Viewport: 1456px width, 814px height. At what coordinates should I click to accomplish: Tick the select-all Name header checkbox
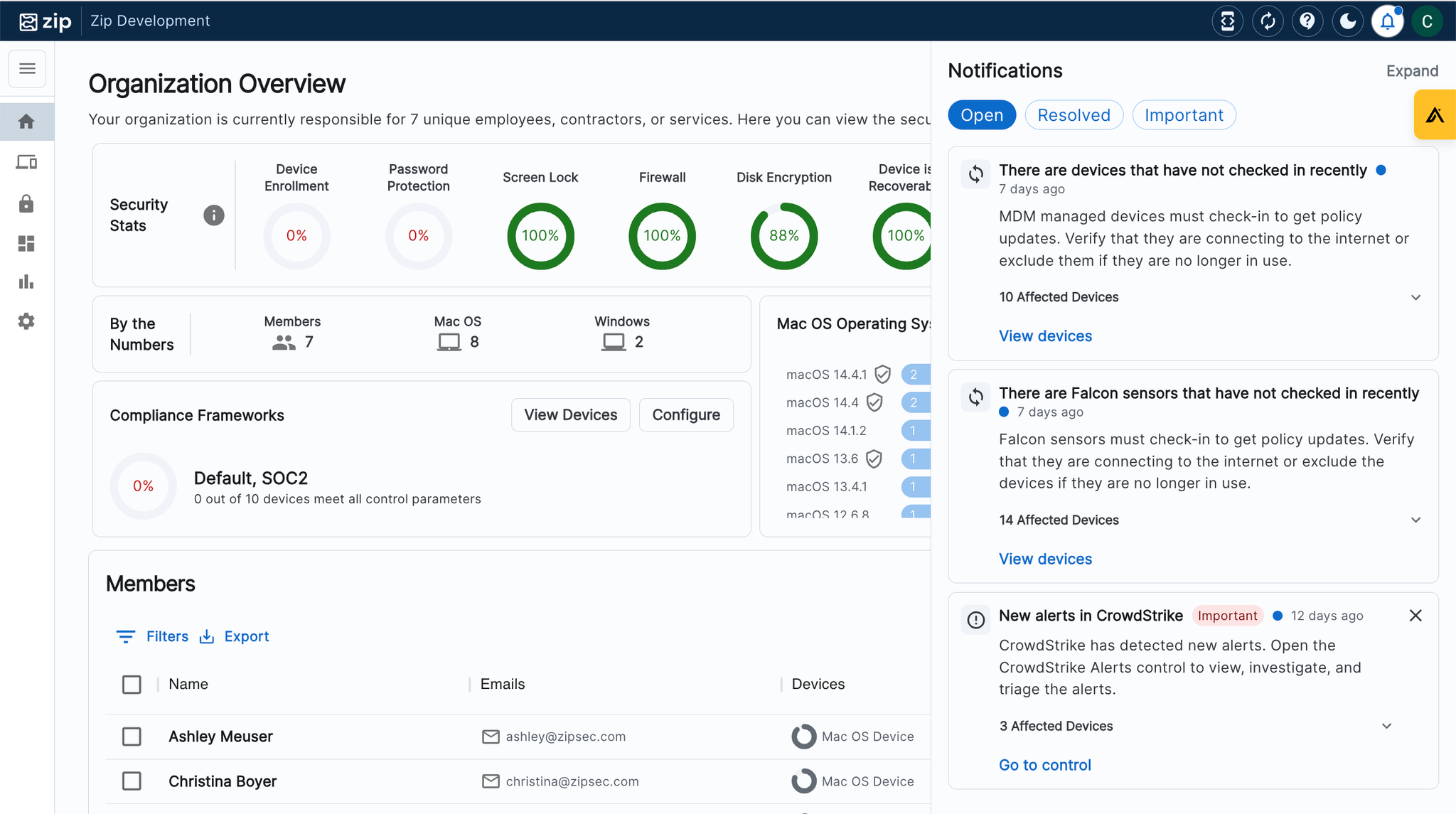[x=132, y=684]
